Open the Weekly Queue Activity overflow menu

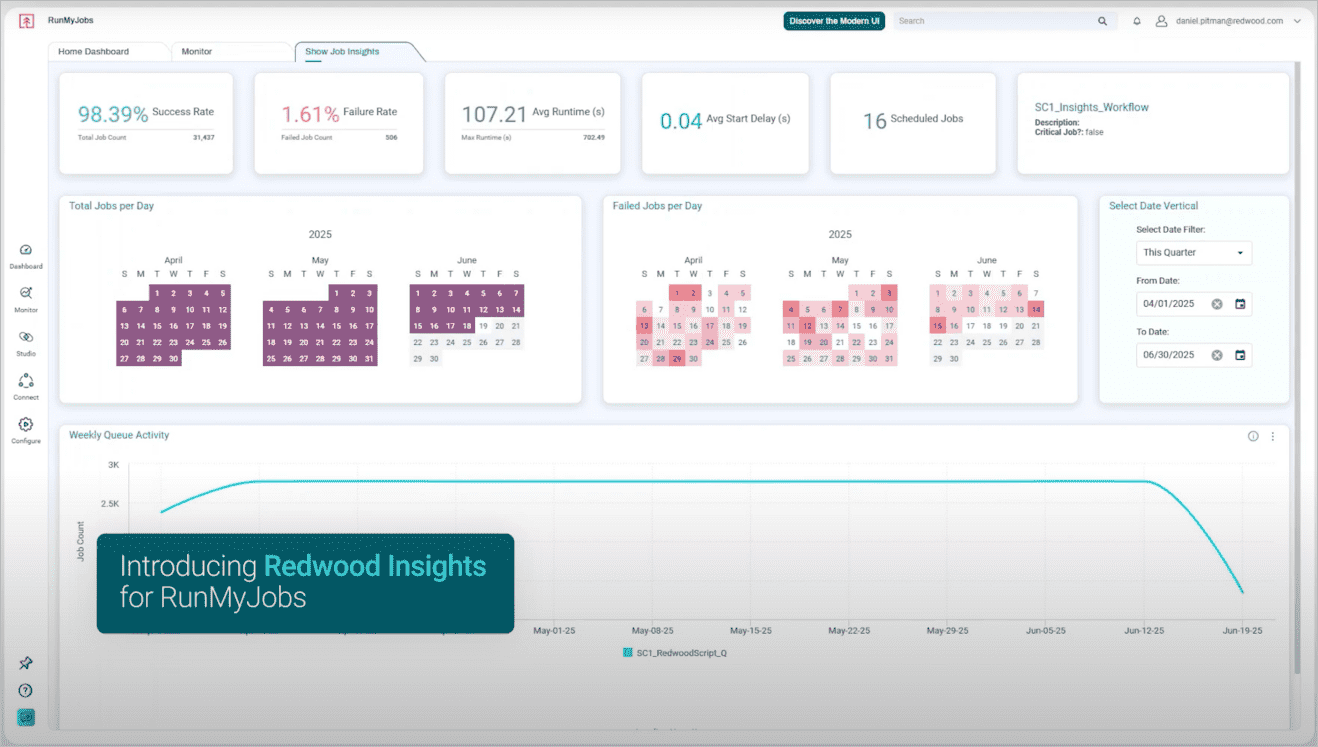(1273, 436)
